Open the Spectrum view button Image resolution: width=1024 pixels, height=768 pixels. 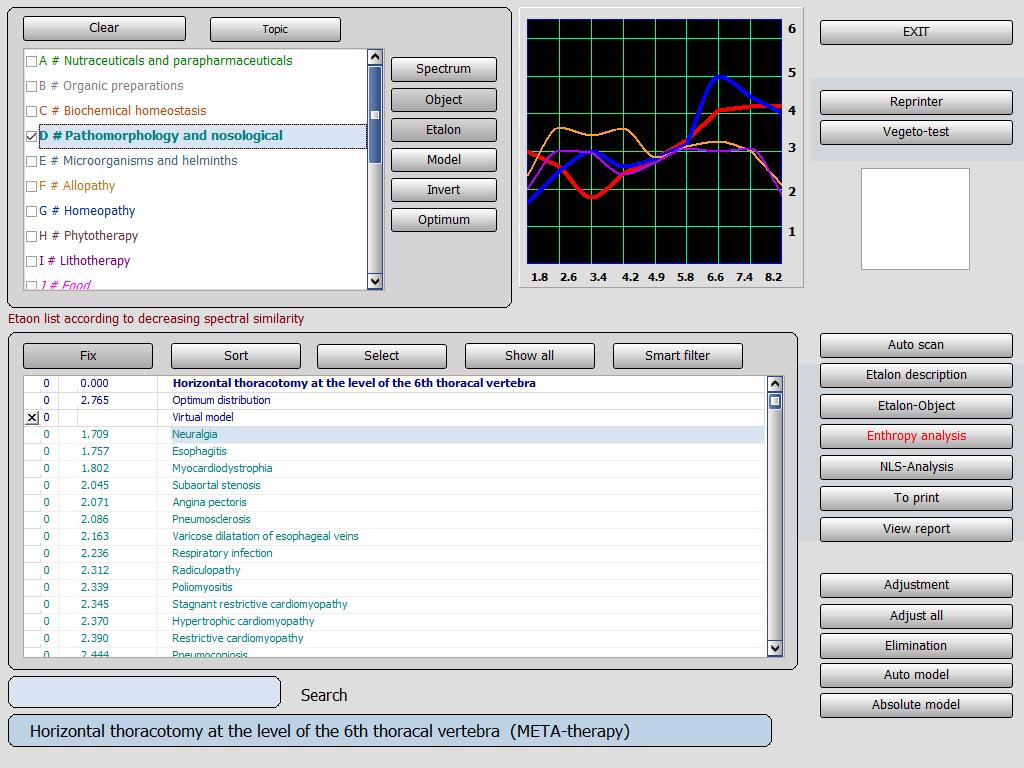click(x=443, y=69)
